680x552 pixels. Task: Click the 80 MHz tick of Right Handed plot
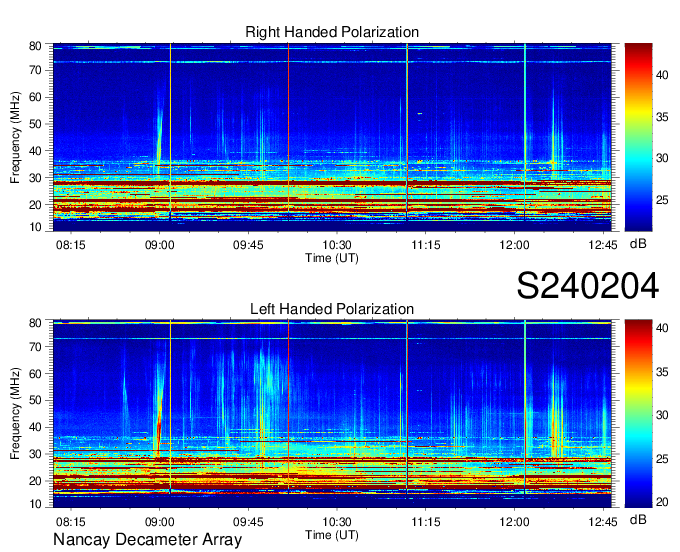[35, 46]
